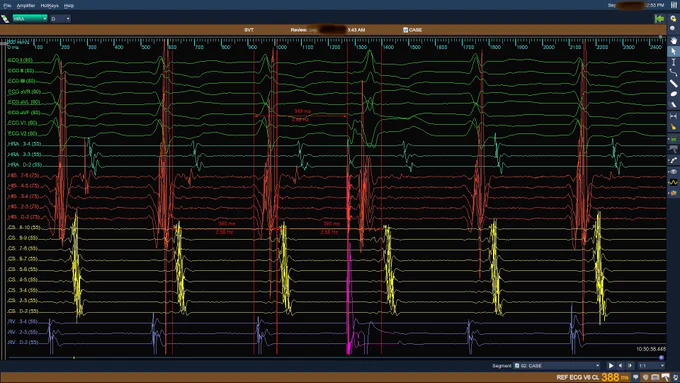
Task: Select the straight line drawing tool
Action: pyautogui.click(x=673, y=83)
